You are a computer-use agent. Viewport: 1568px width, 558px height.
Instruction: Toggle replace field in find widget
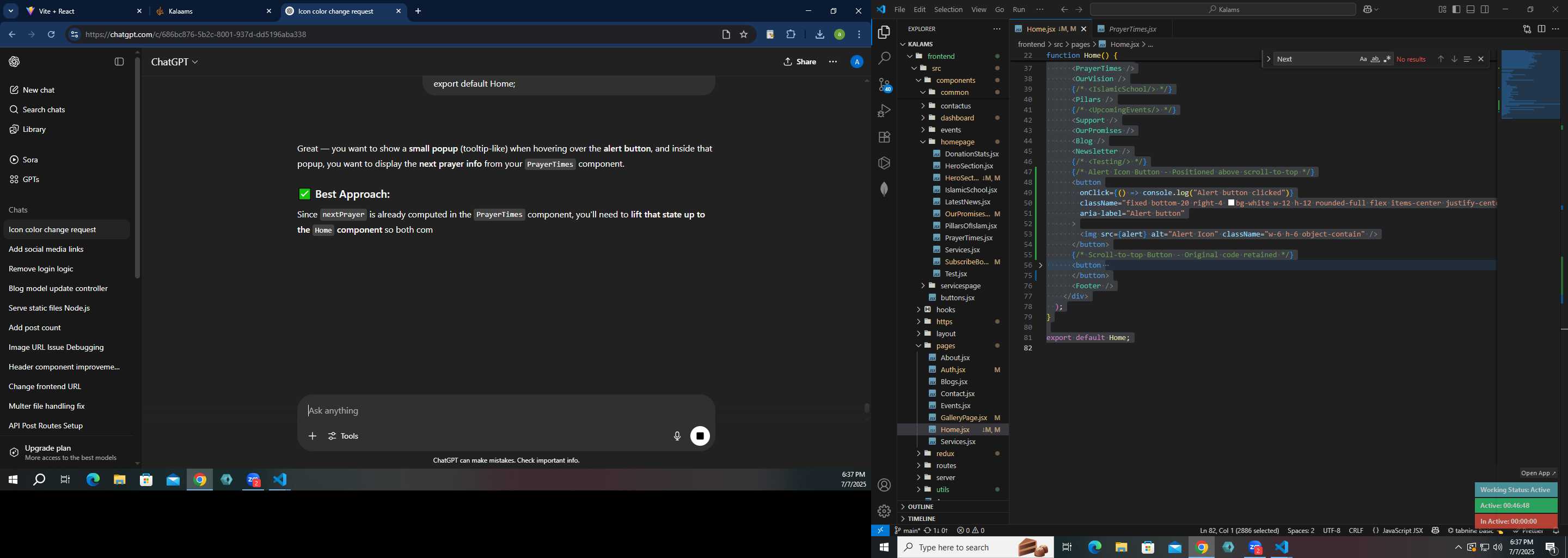[1269, 59]
